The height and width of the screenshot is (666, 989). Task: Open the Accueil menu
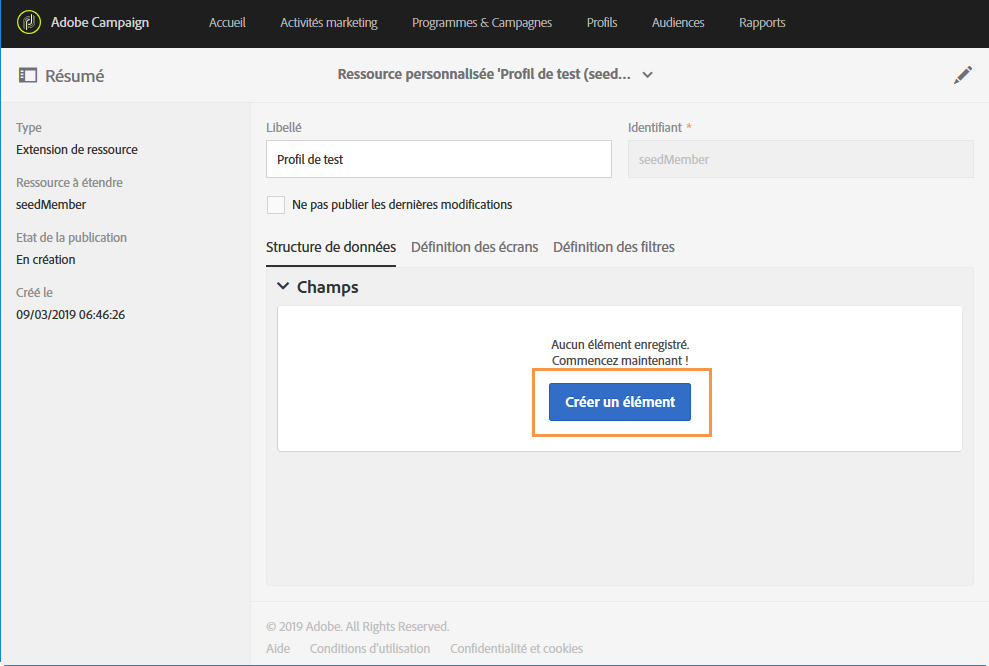(227, 23)
